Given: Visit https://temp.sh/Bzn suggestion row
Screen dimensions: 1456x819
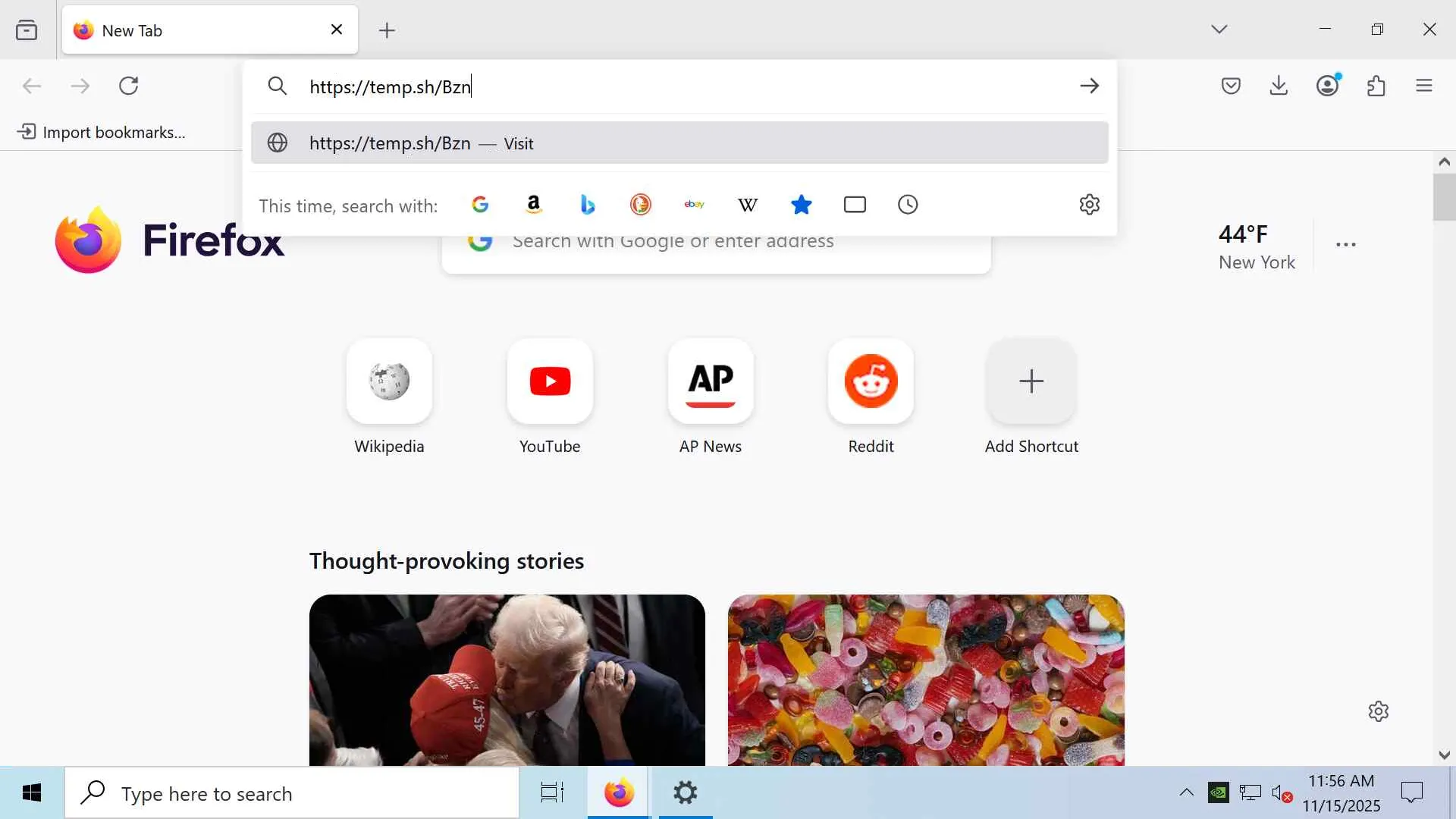Looking at the screenshot, I should [x=679, y=143].
